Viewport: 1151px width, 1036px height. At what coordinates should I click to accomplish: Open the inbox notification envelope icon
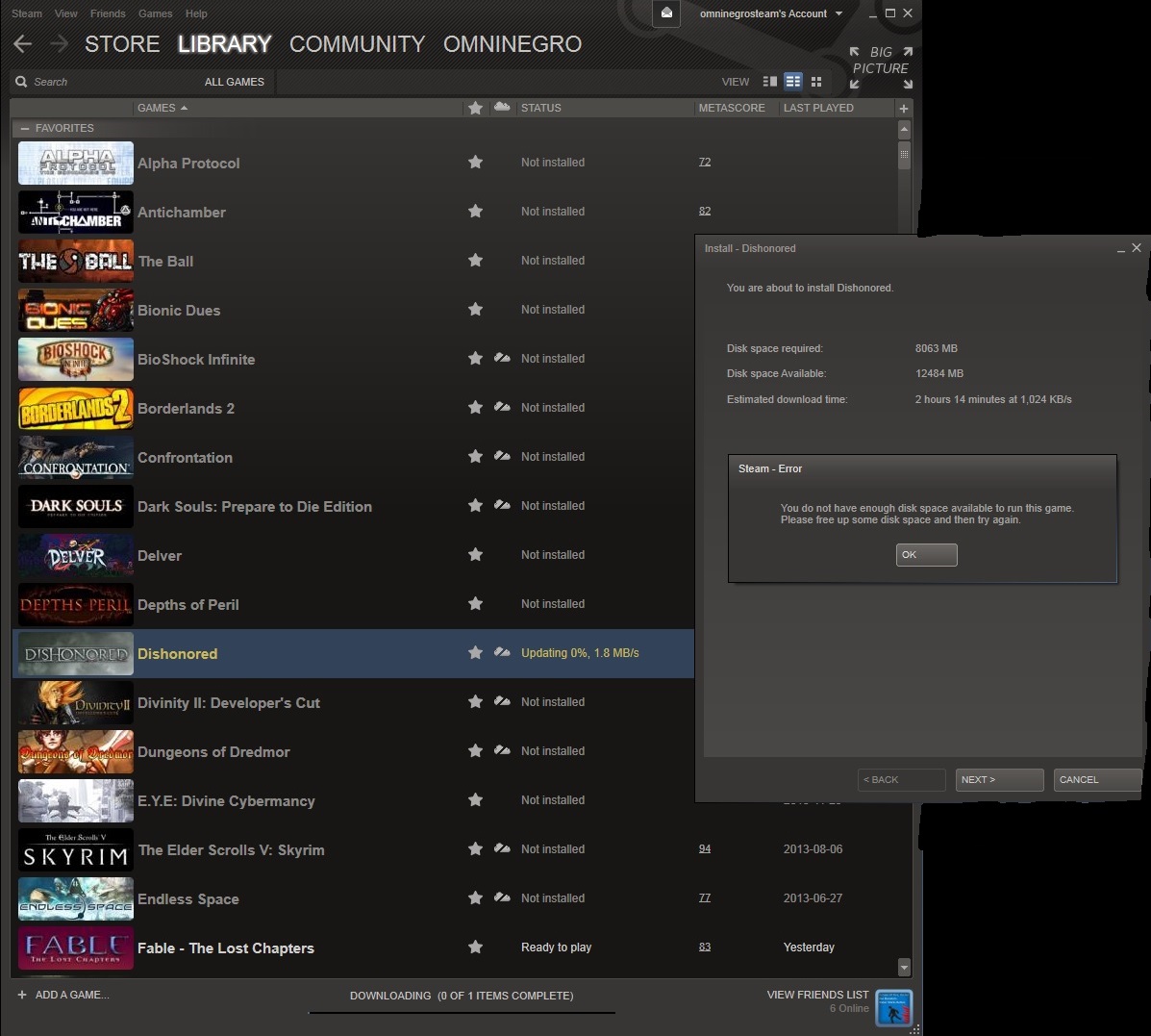(x=666, y=13)
